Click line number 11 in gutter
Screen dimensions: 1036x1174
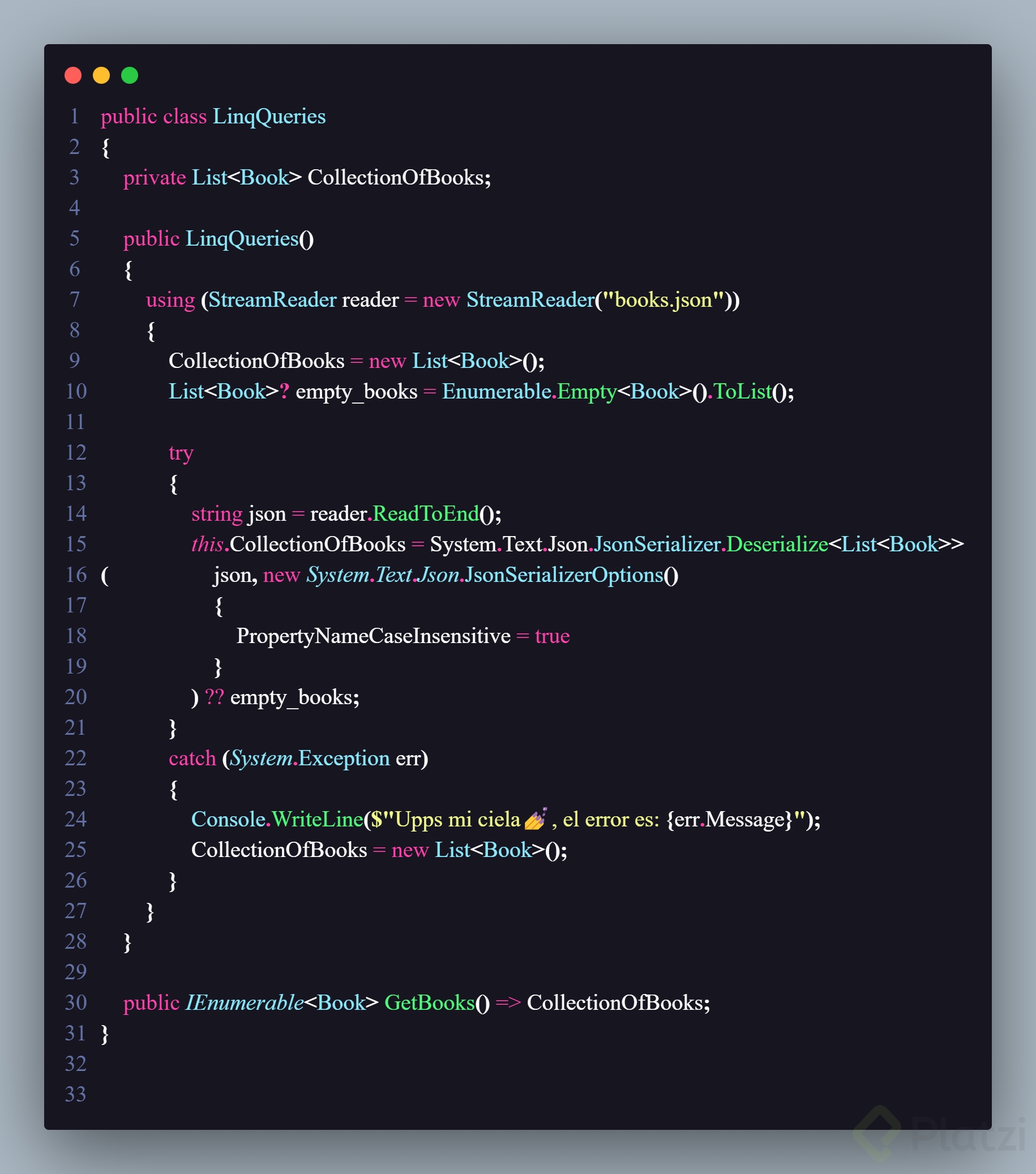(x=75, y=422)
